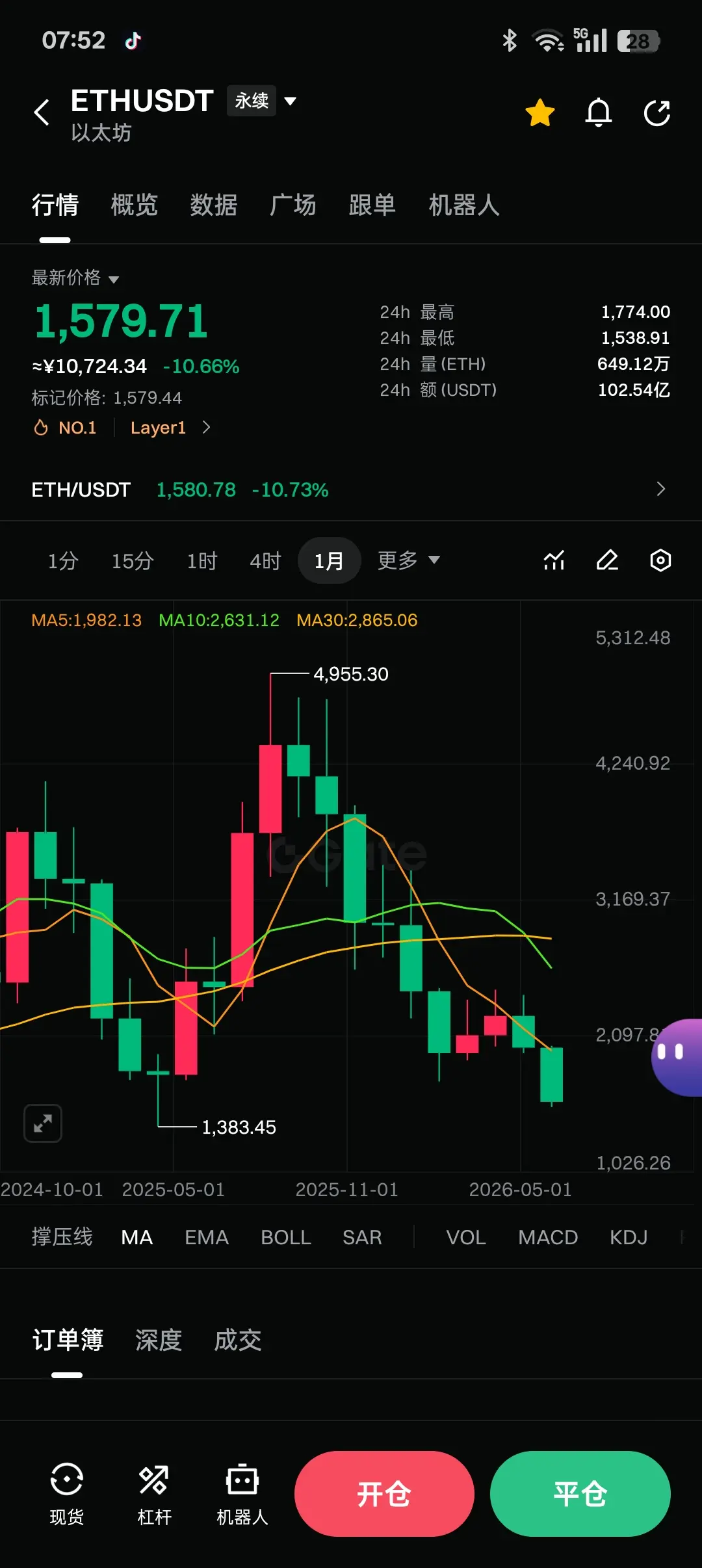Tap the 24h 额 value 102.54亿

[x=634, y=390]
